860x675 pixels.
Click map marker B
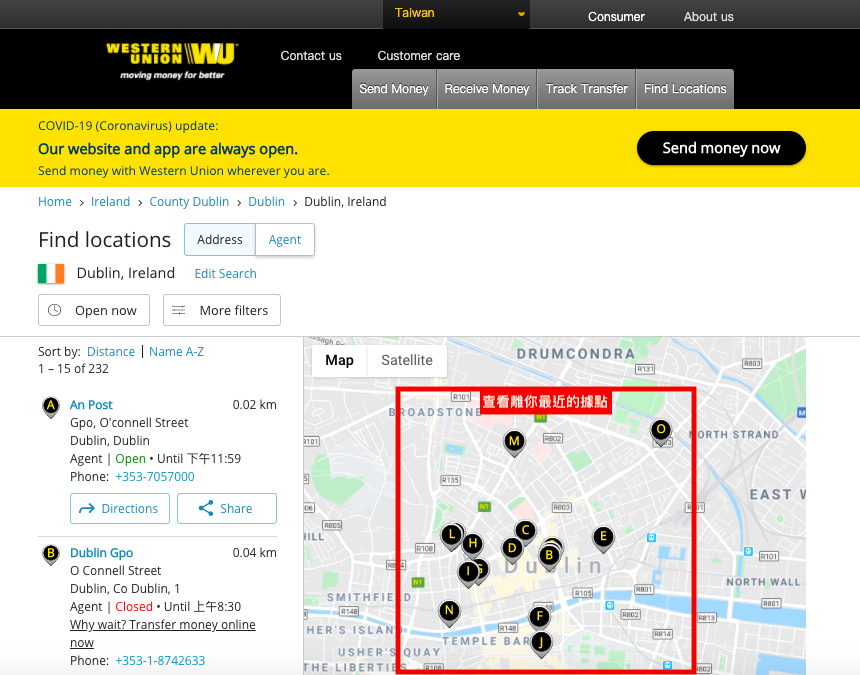(549, 557)
